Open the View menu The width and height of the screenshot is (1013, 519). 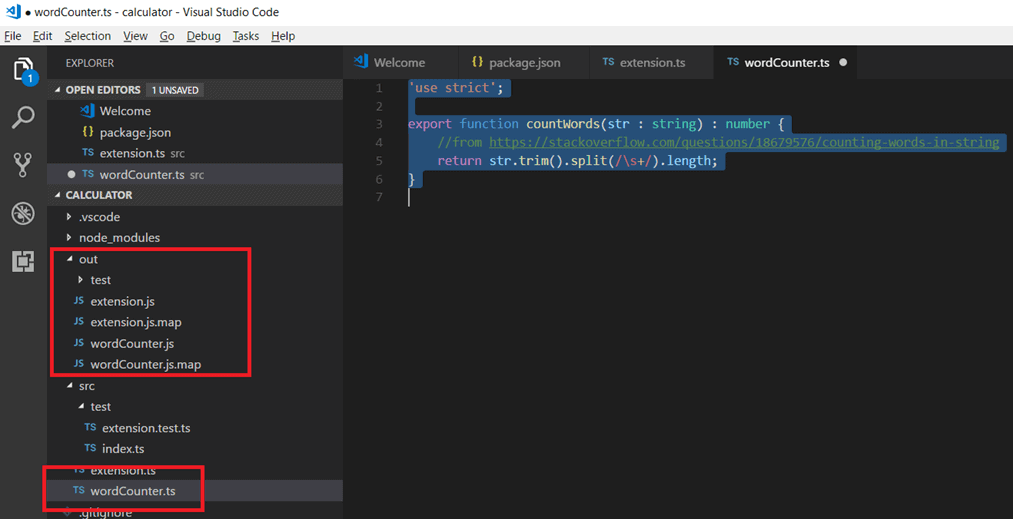tap(136, 36)
